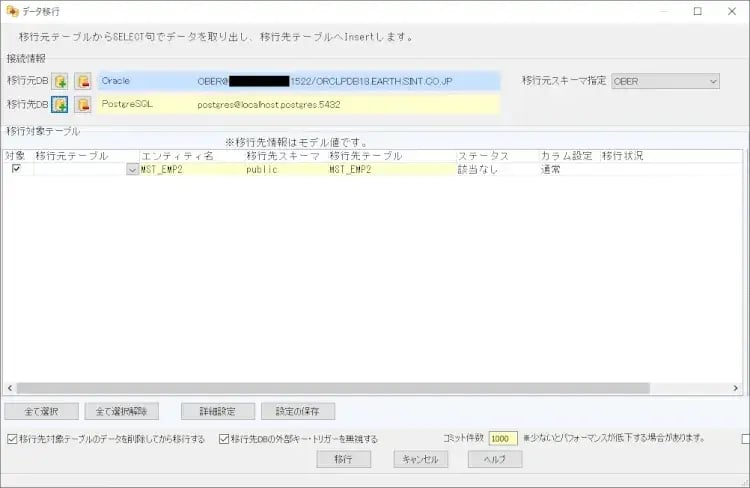Image resolution: width=750 pixels, height=488 pixels.
Task: Click the destination DB disconnect icon
Action: click(x=83, y=104)
